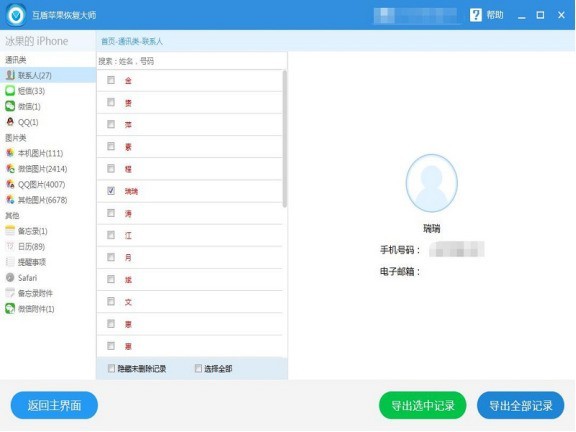The height and width of the screenshot is (432, 576).
Task: Click the contact search input field
Action: [x=191, y=61]
